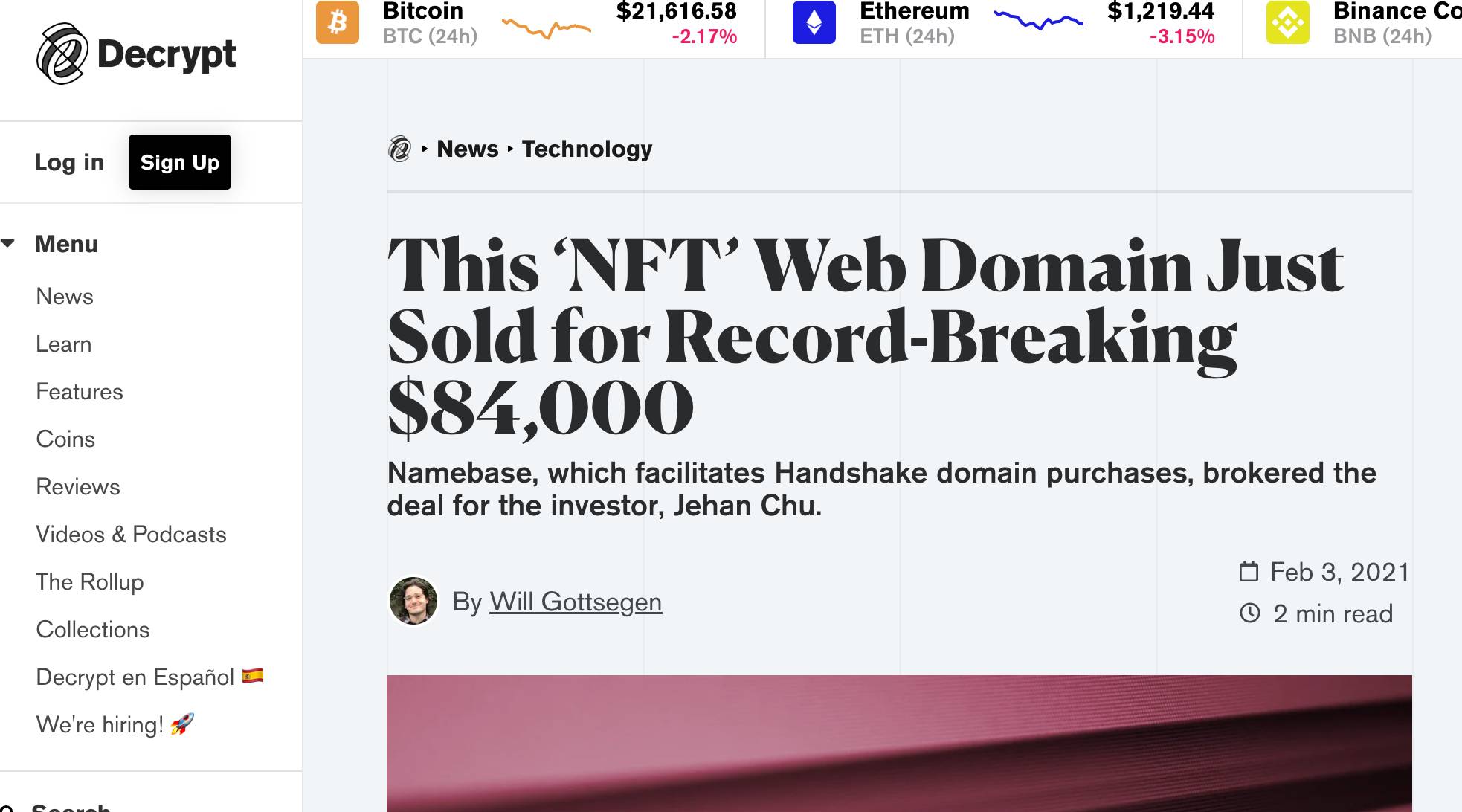Open Will Gottsegen's author page
Screen dimensions: 1462x812
(x=576, y=602)
